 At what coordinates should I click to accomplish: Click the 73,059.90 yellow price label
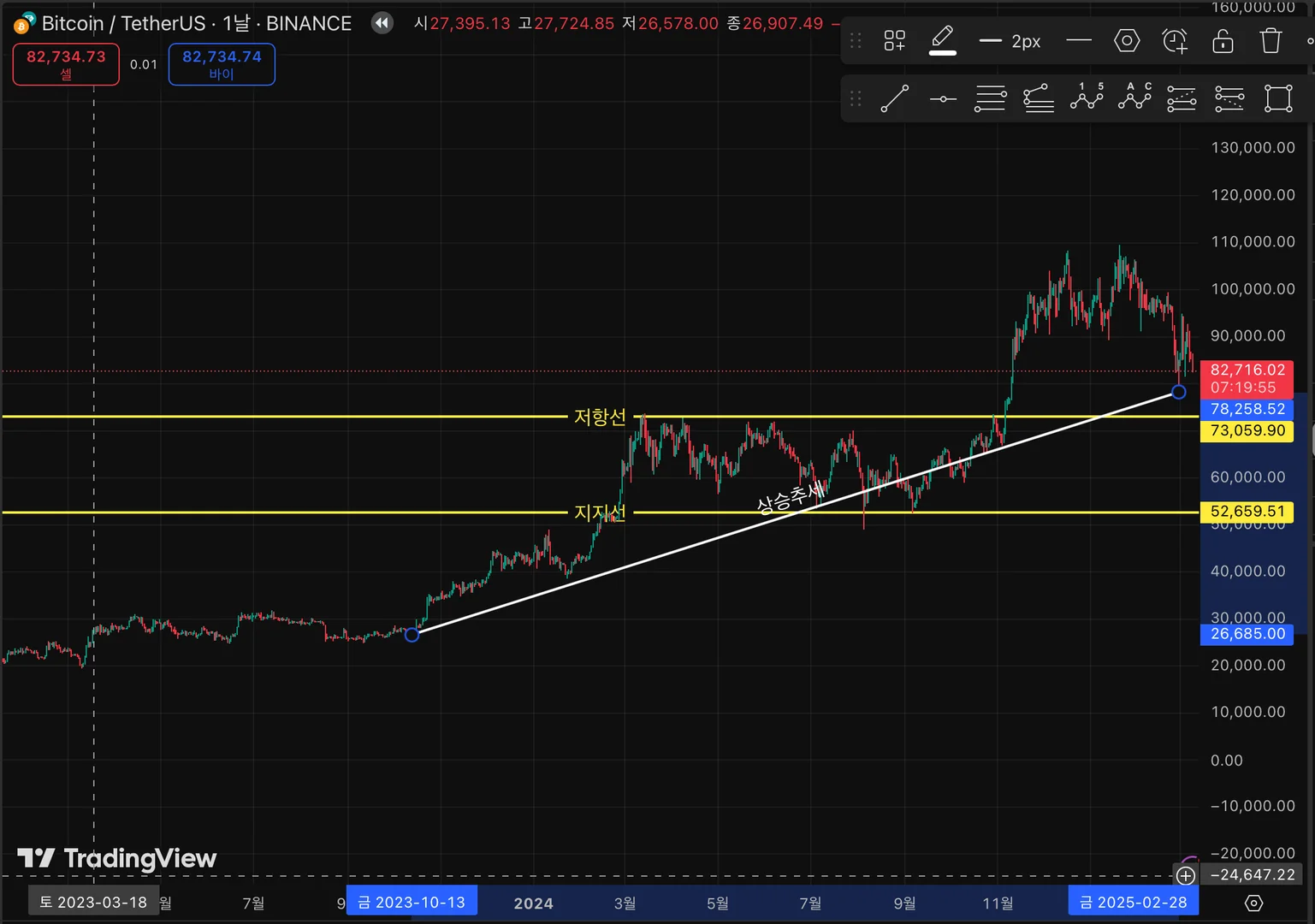[1247, 430]
